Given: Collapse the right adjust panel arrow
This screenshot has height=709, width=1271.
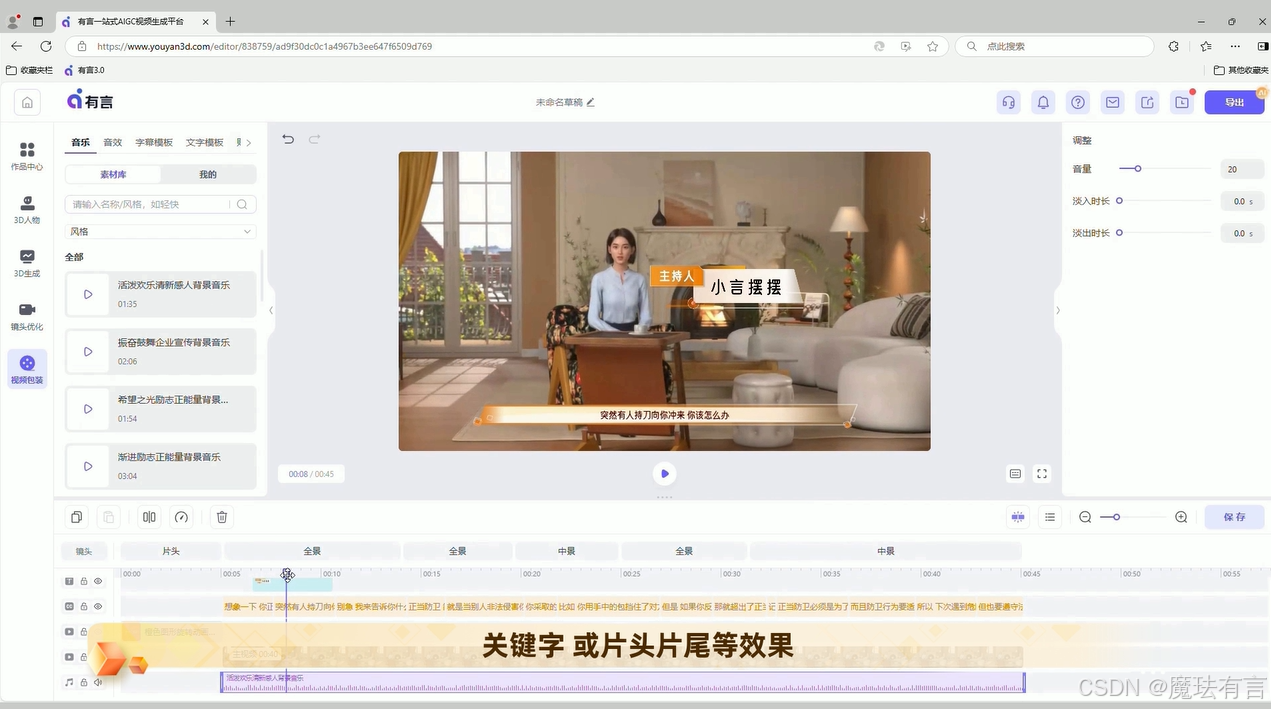Looking at the screenshot, I should (1058, 310).
